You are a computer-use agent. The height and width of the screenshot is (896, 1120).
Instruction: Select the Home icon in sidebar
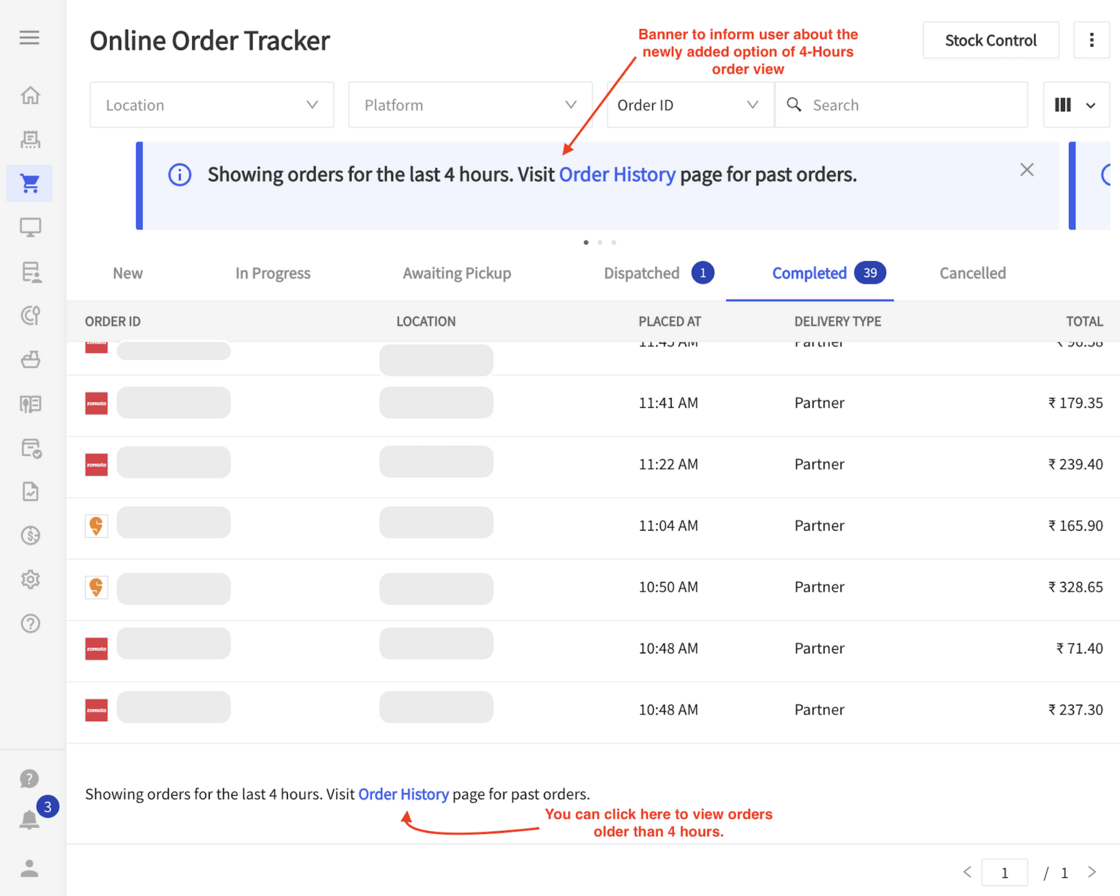tap(30, 95)
